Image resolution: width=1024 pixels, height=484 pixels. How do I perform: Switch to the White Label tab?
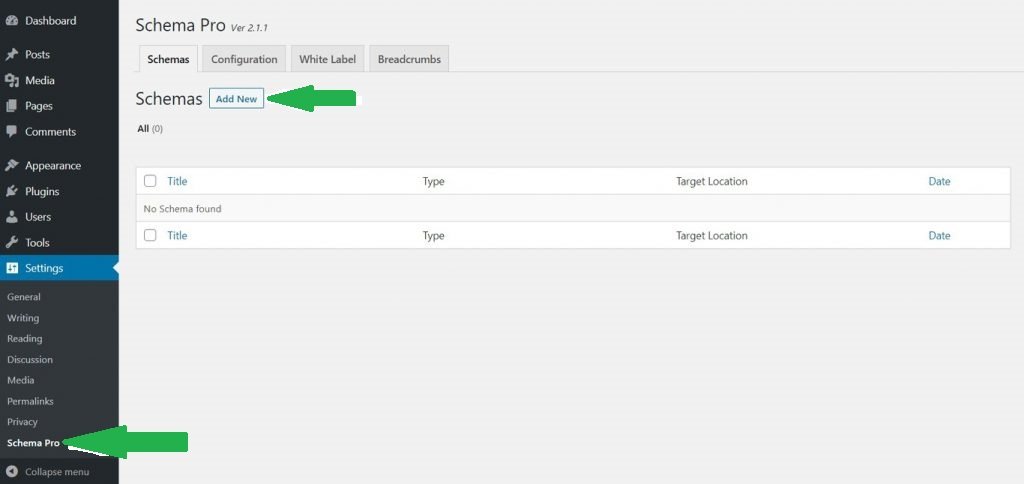coord(327,59)
